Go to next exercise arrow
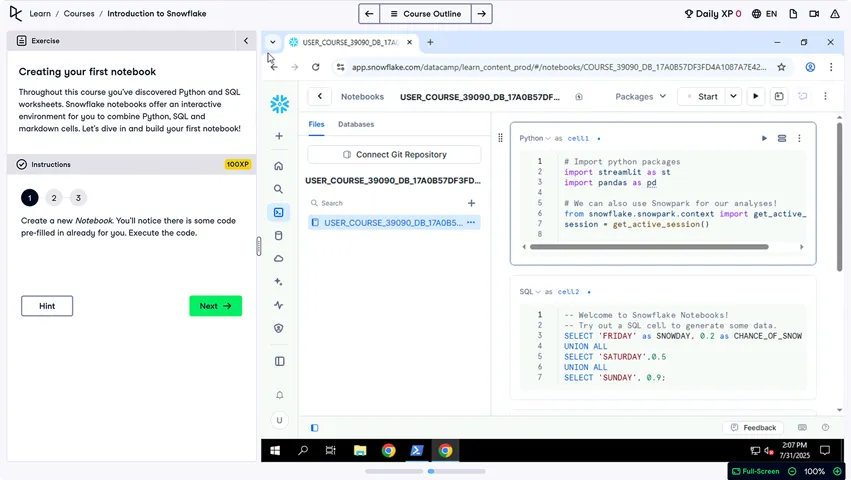This screenshot has height=480, width=851. (x=482, y=14)
